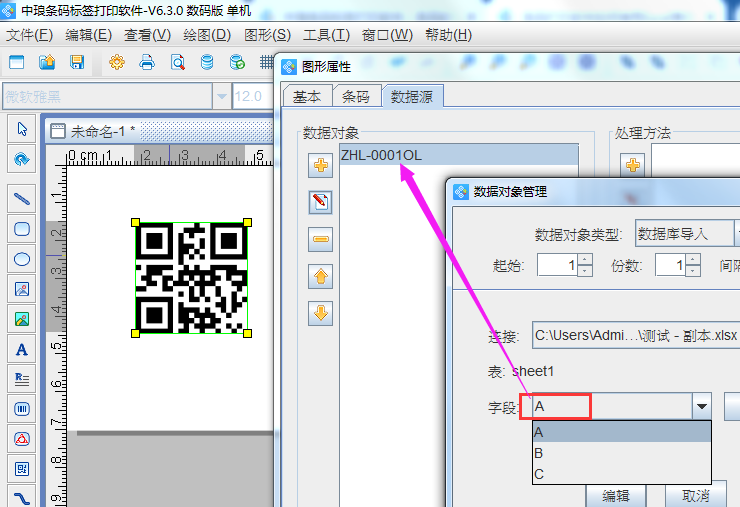Screen dimensions: 740x507
Task: Select the ellipse drawing tool
Action: point(21,258)
